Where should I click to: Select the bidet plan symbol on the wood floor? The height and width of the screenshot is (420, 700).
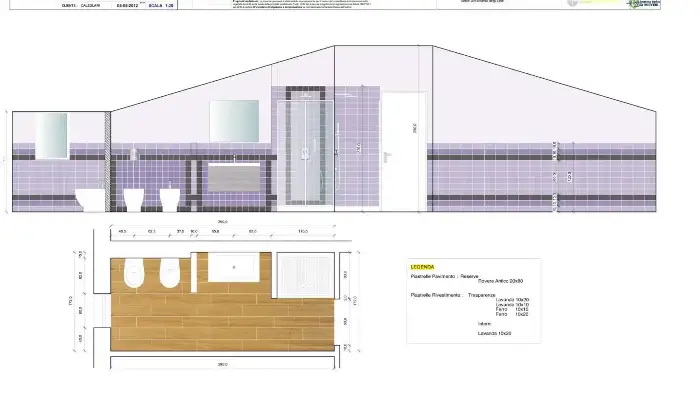click(169, 273)
